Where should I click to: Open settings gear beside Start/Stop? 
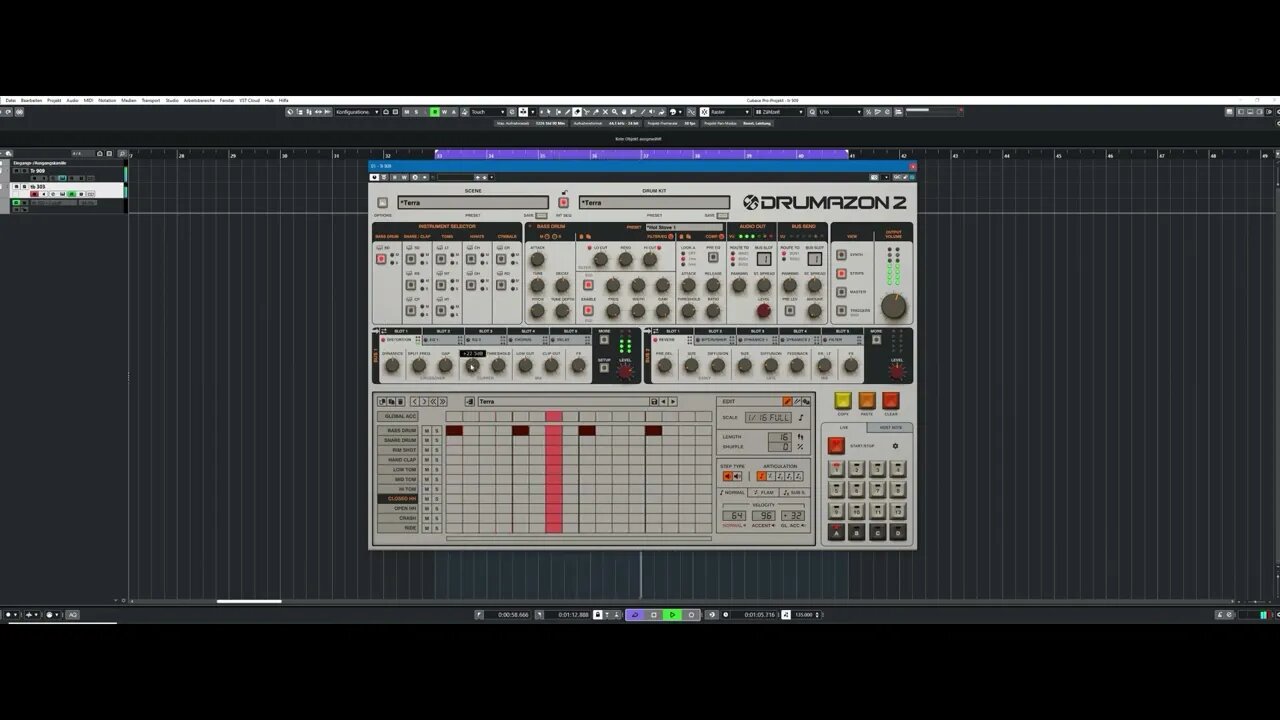[895, 446]
